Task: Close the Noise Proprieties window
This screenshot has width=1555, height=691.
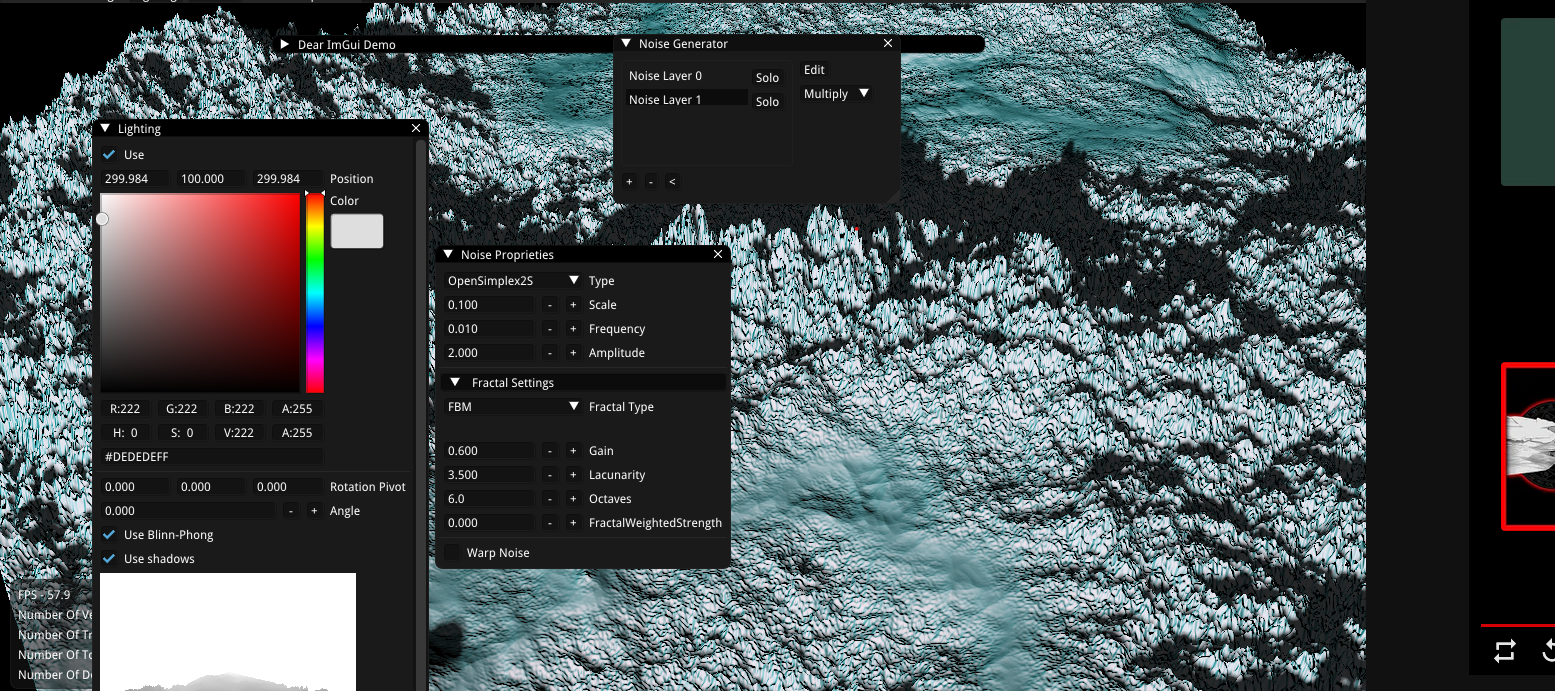Action: click(x=718, y=255)
